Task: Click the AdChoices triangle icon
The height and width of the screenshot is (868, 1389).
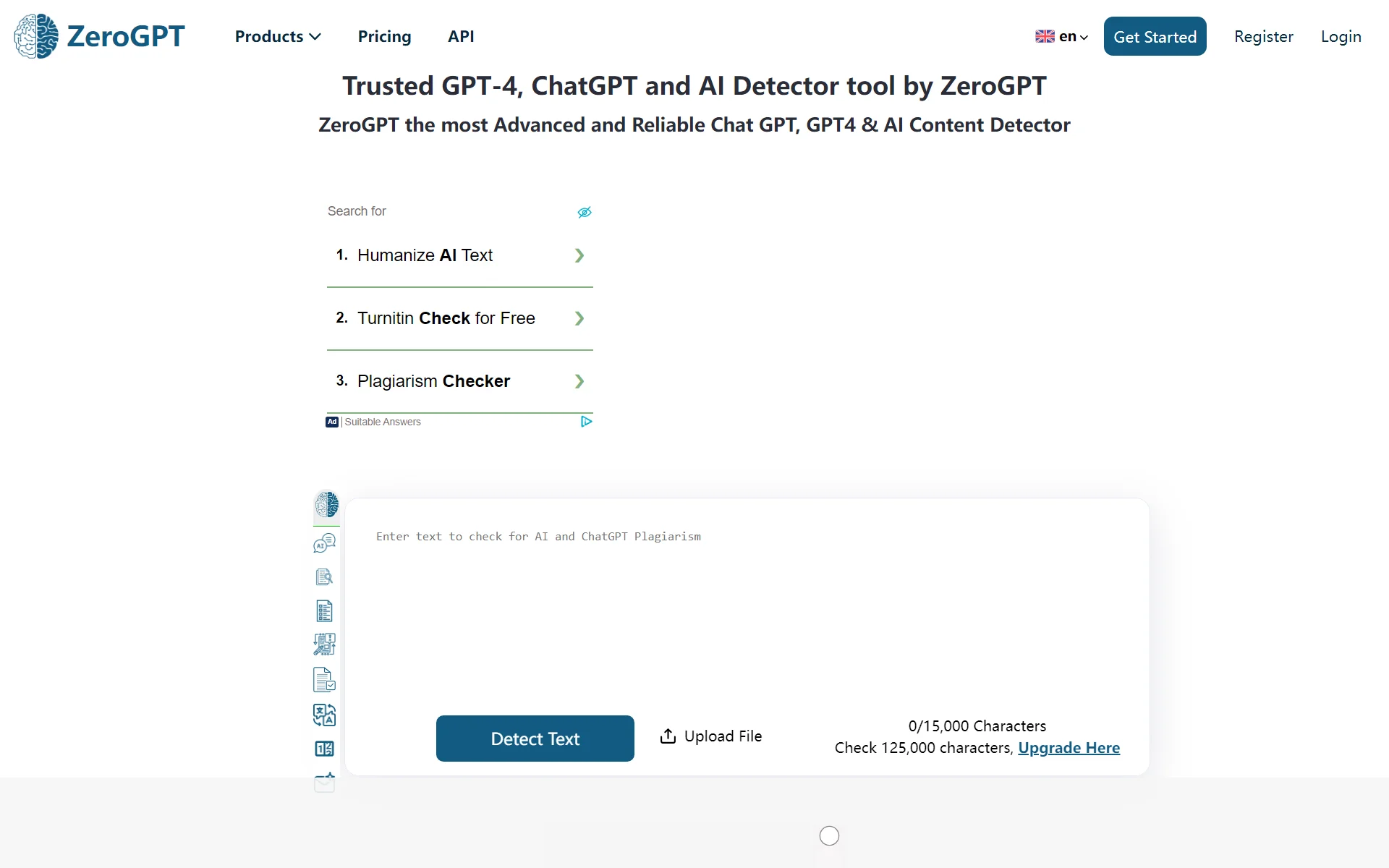Action: (x=587, y=421)
